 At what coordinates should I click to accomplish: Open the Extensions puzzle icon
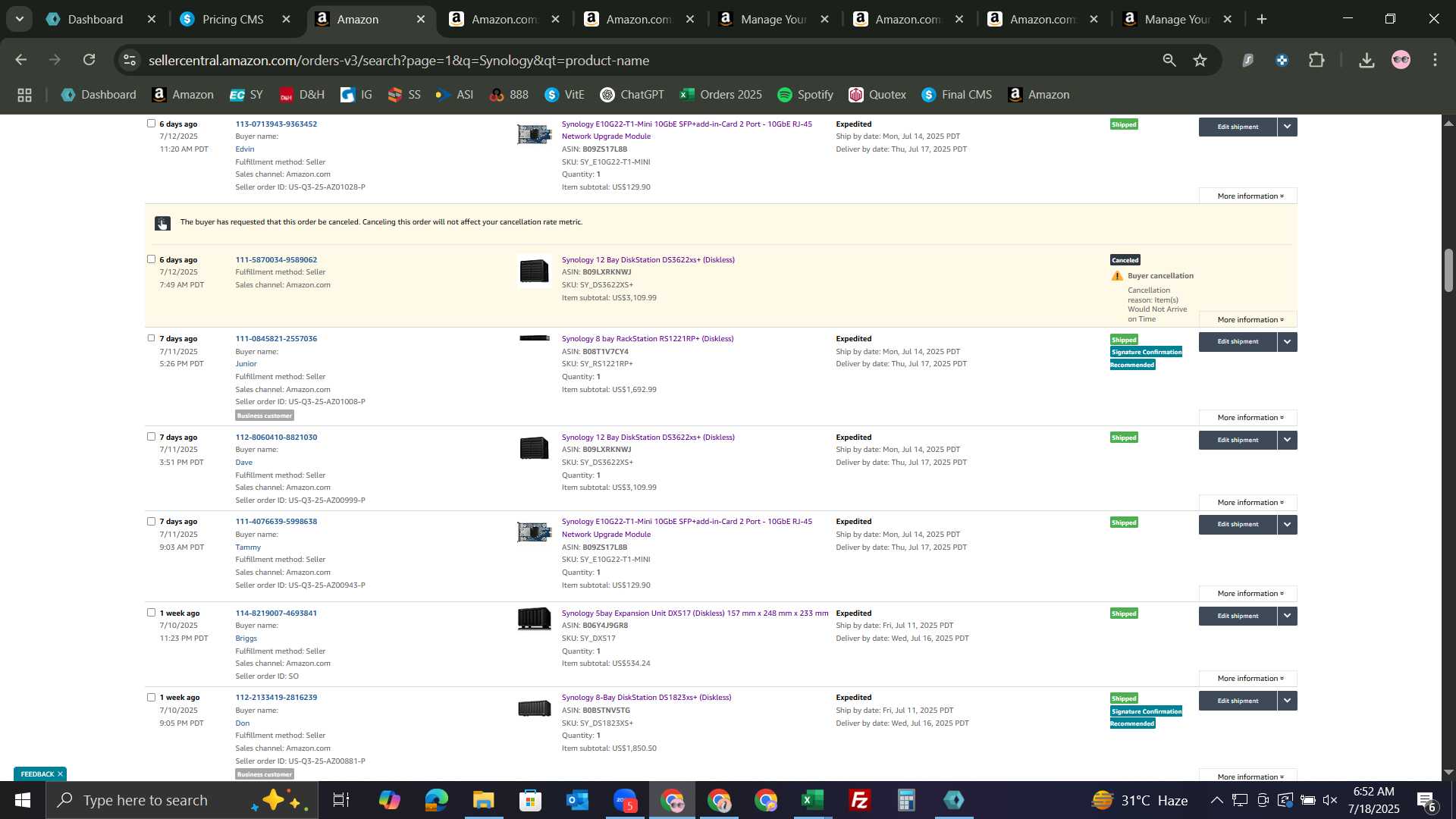[x=1317, y=60]
